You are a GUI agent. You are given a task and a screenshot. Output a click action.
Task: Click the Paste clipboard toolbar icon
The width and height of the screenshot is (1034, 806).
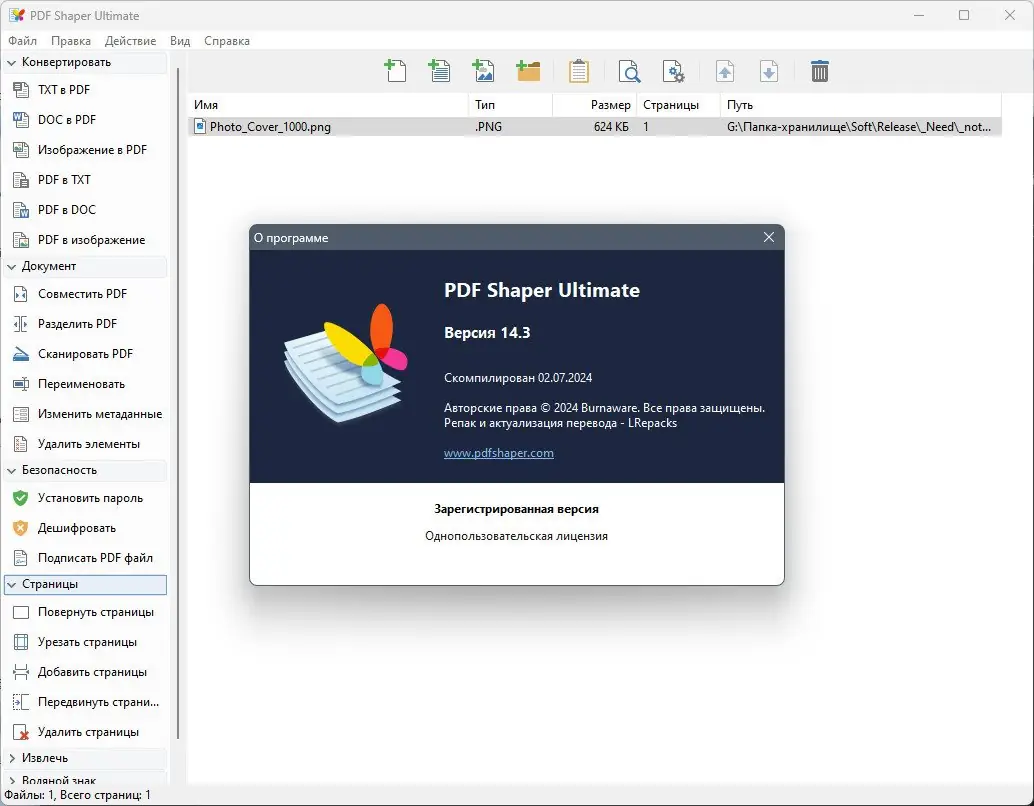point(578,71)
